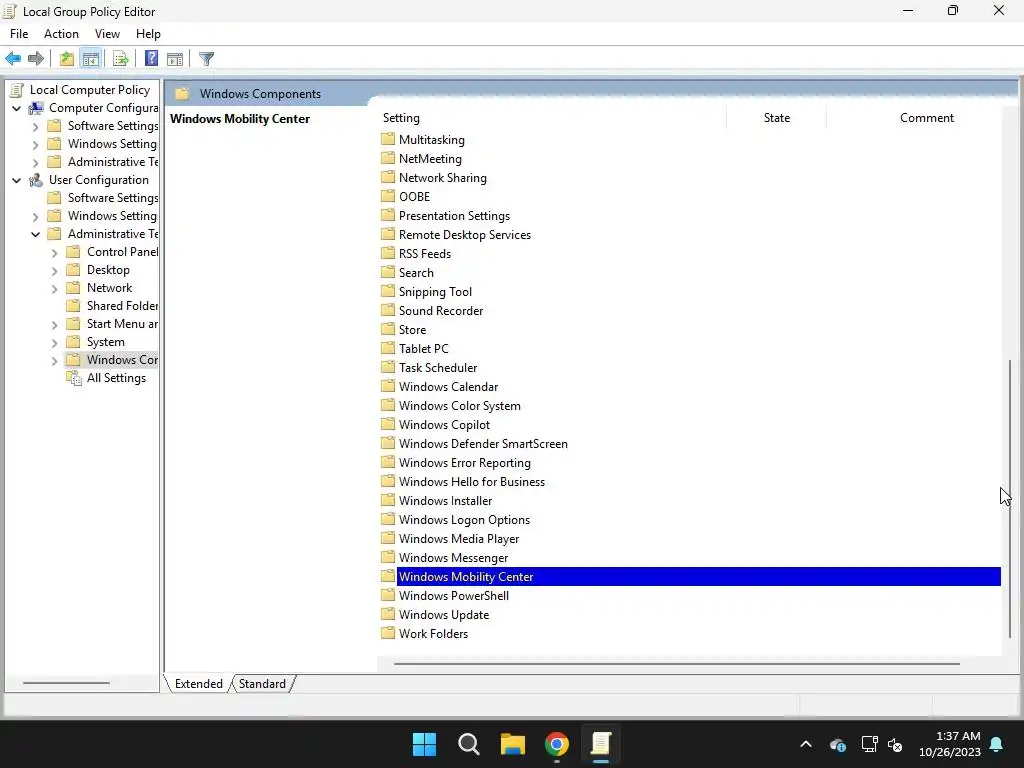Click Local Computer Policy root icon

pos(17,90)
